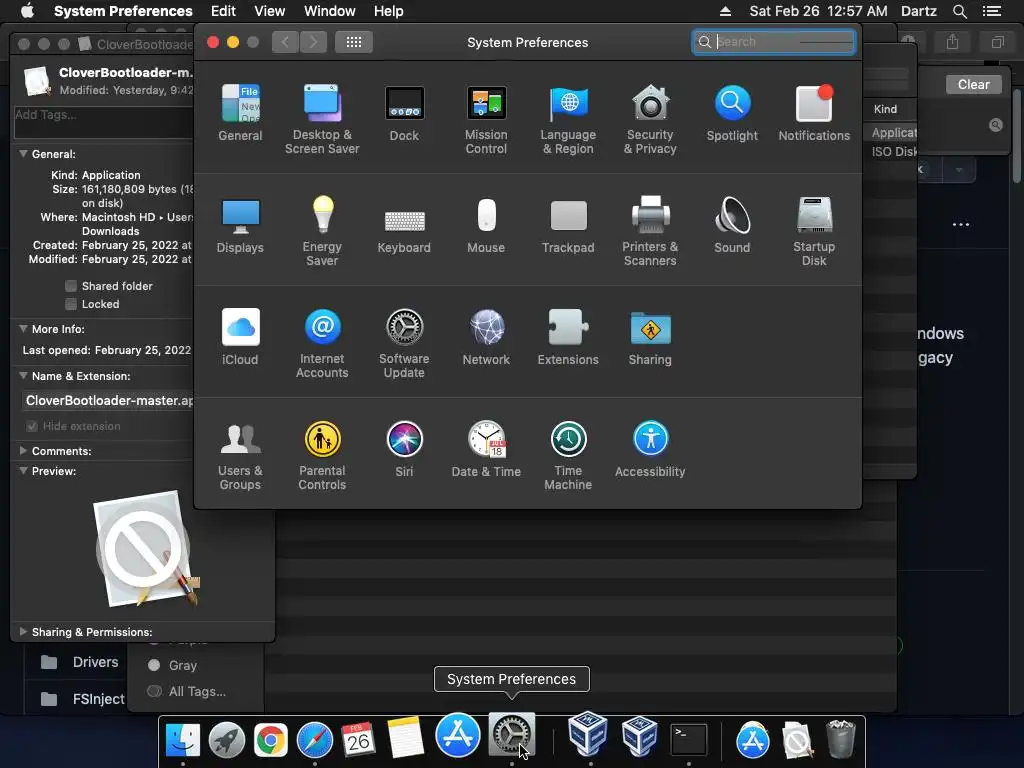Collapse the More Info section
The height and width of the screenshot is (768, 1024).
pyautogui.click(x=24, y=329)
